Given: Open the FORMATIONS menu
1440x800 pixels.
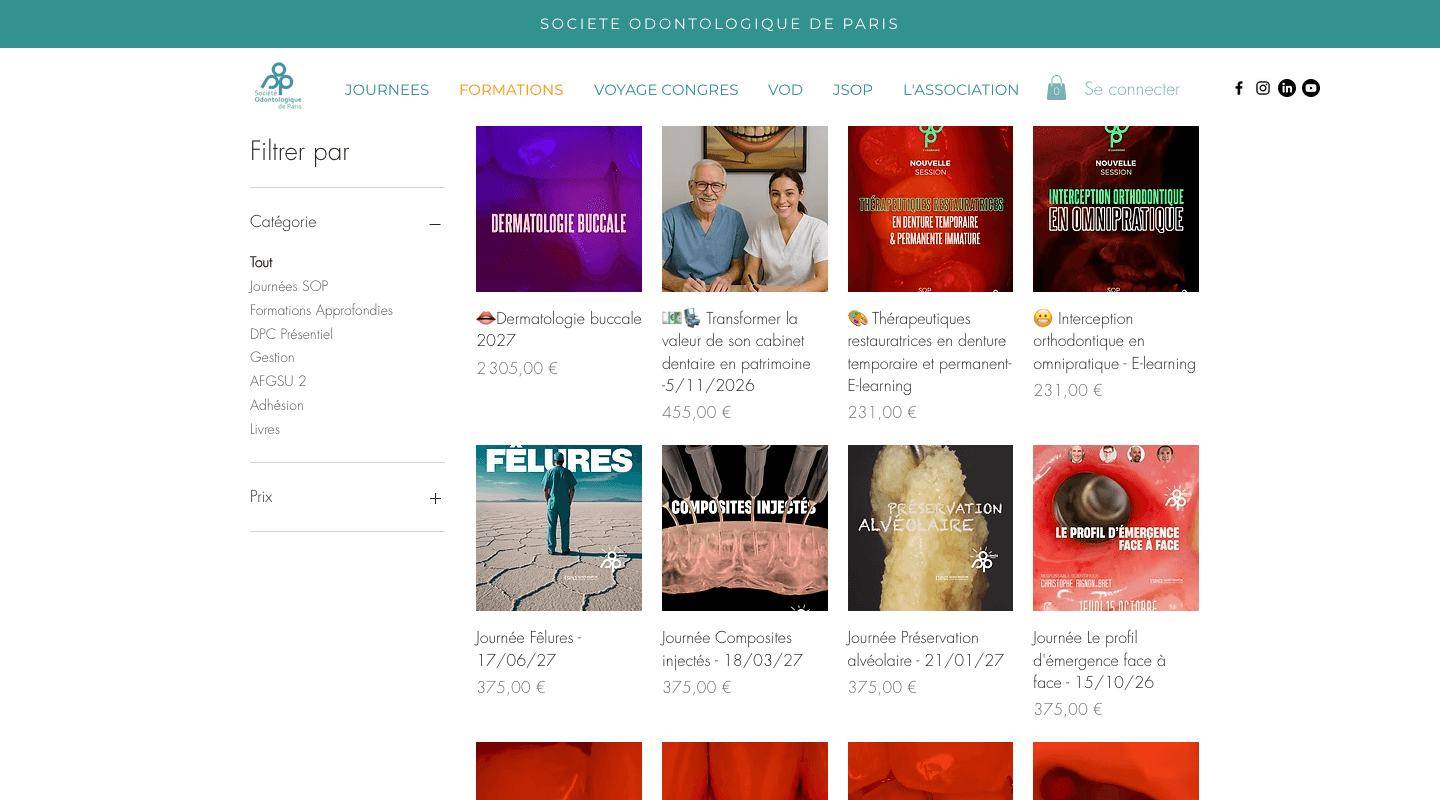Looking at the screenshot, I should pos(511,90).
